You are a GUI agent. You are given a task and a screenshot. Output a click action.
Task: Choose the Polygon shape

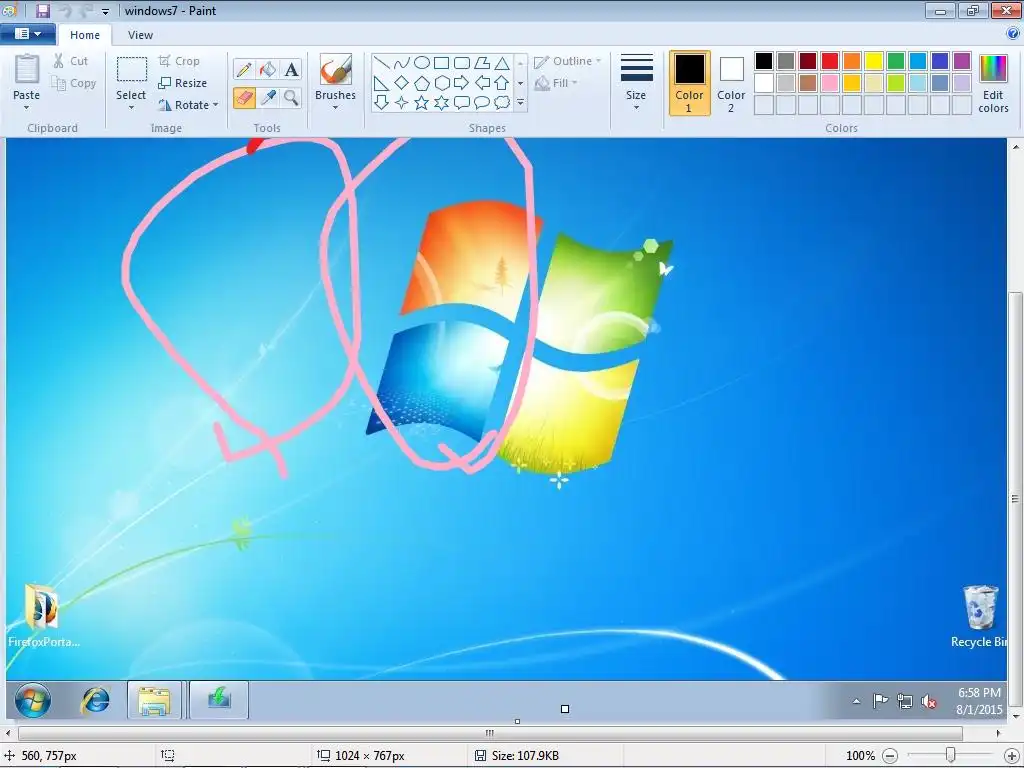[x=482, y=63]
